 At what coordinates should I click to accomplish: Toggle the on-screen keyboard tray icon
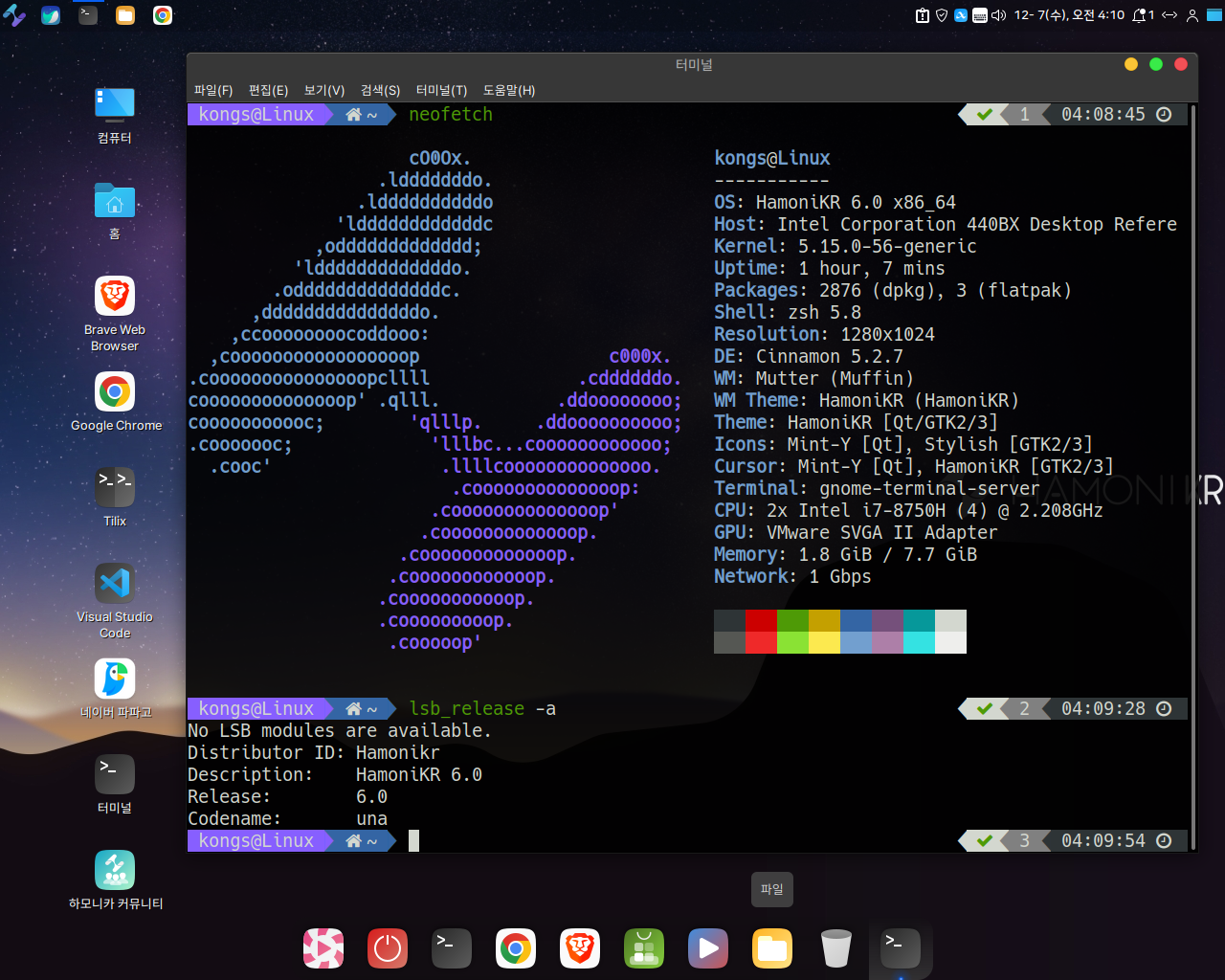pos(980,15)
